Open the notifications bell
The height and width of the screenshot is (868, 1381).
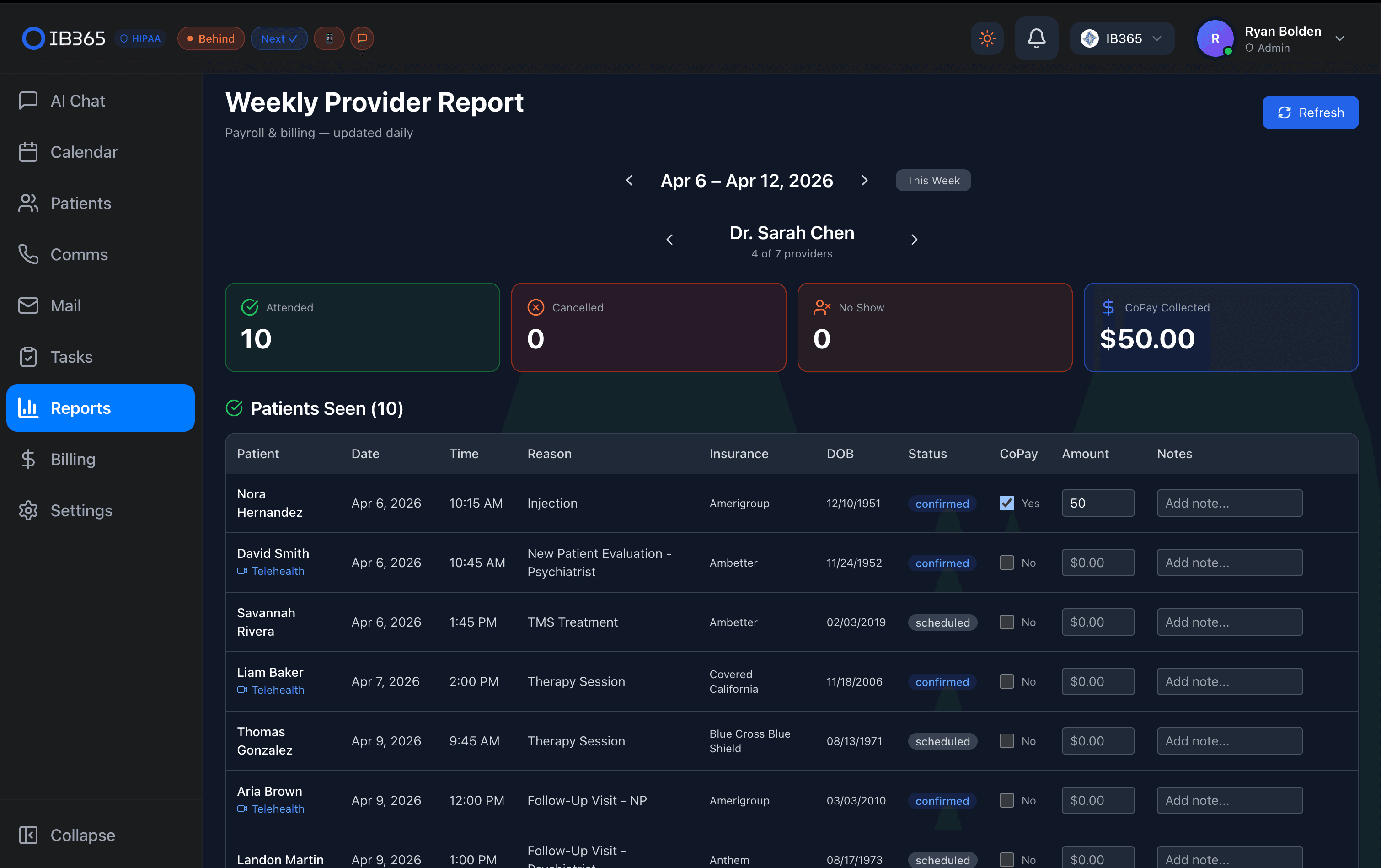click(1036, 38)
